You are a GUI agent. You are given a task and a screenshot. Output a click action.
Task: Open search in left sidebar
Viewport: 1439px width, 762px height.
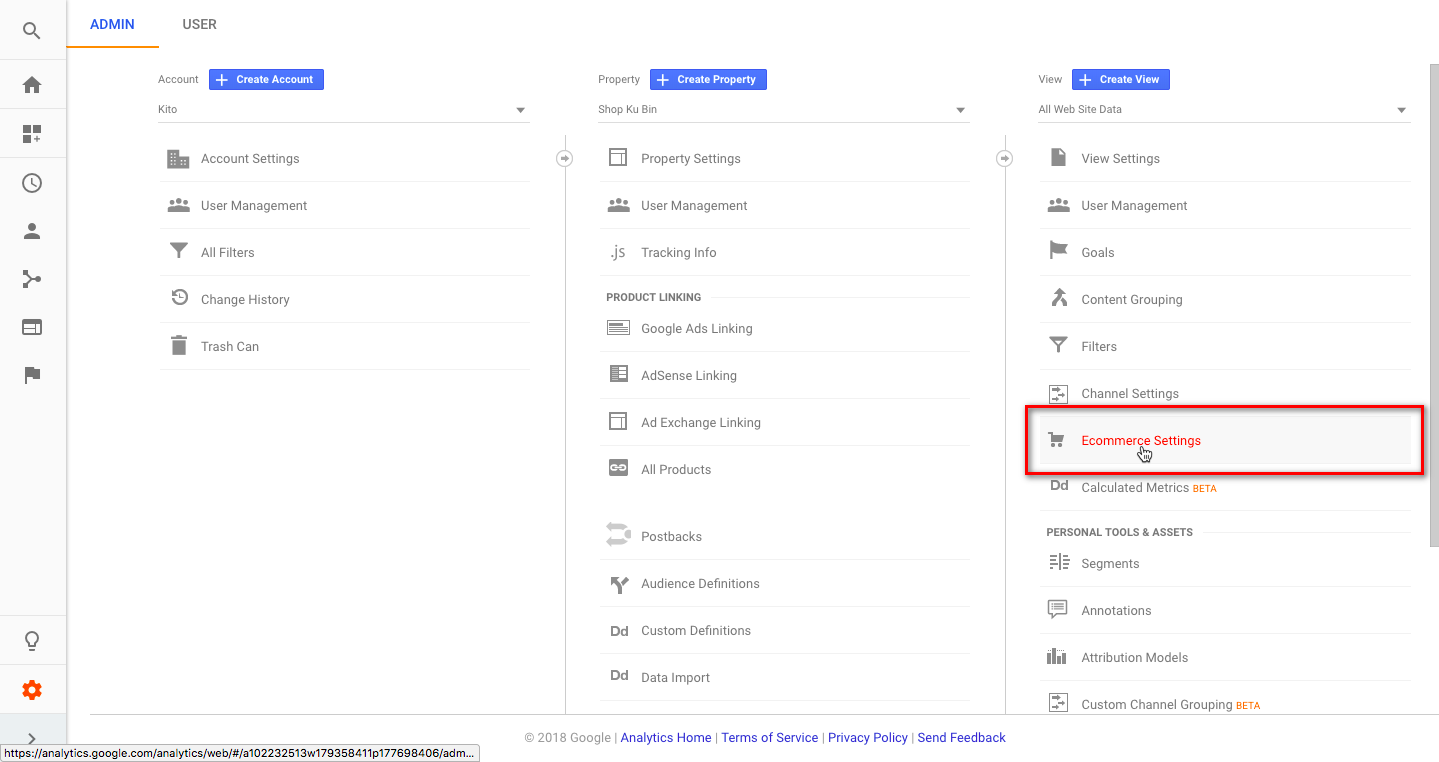pyautogui.click(x=32, y=31)
